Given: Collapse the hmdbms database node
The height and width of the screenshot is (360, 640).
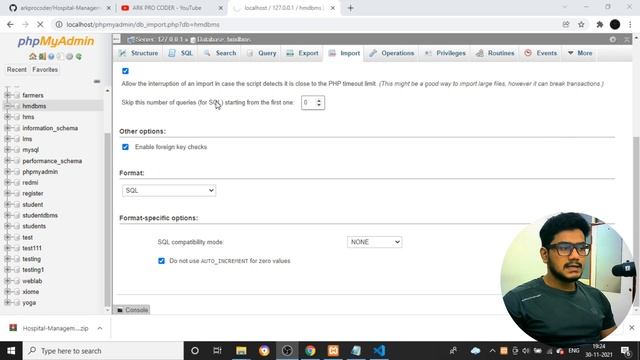Looking at the screenshot, I should (x=7, y=106).
